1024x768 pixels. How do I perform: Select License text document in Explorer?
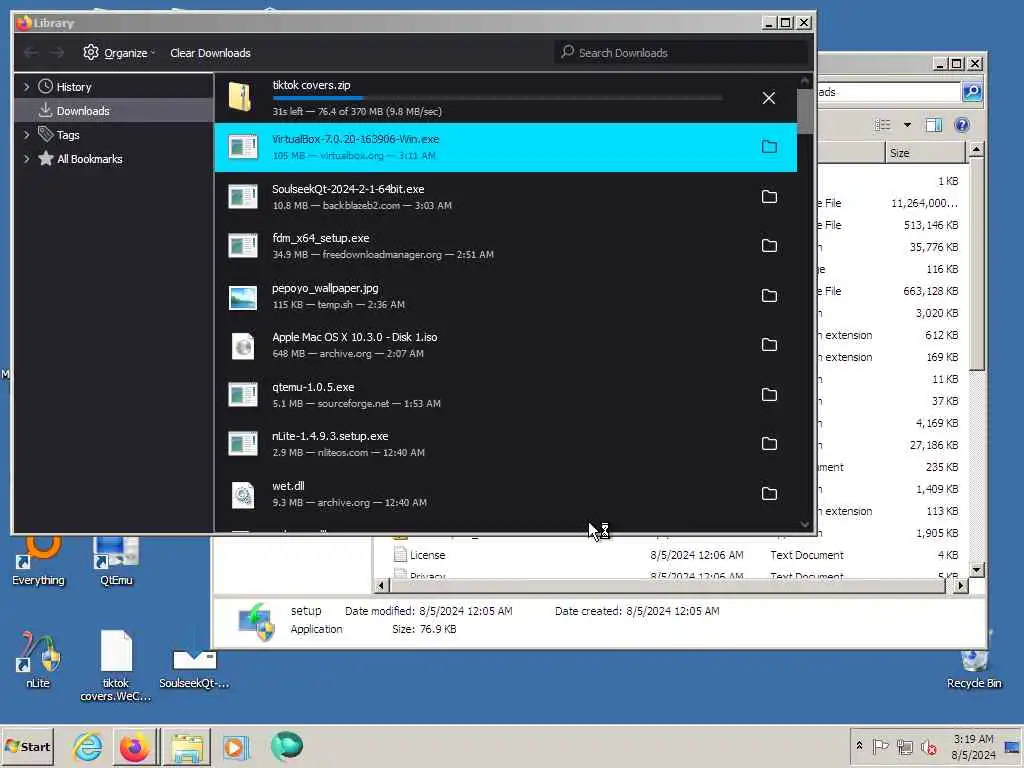coord(428,555)
